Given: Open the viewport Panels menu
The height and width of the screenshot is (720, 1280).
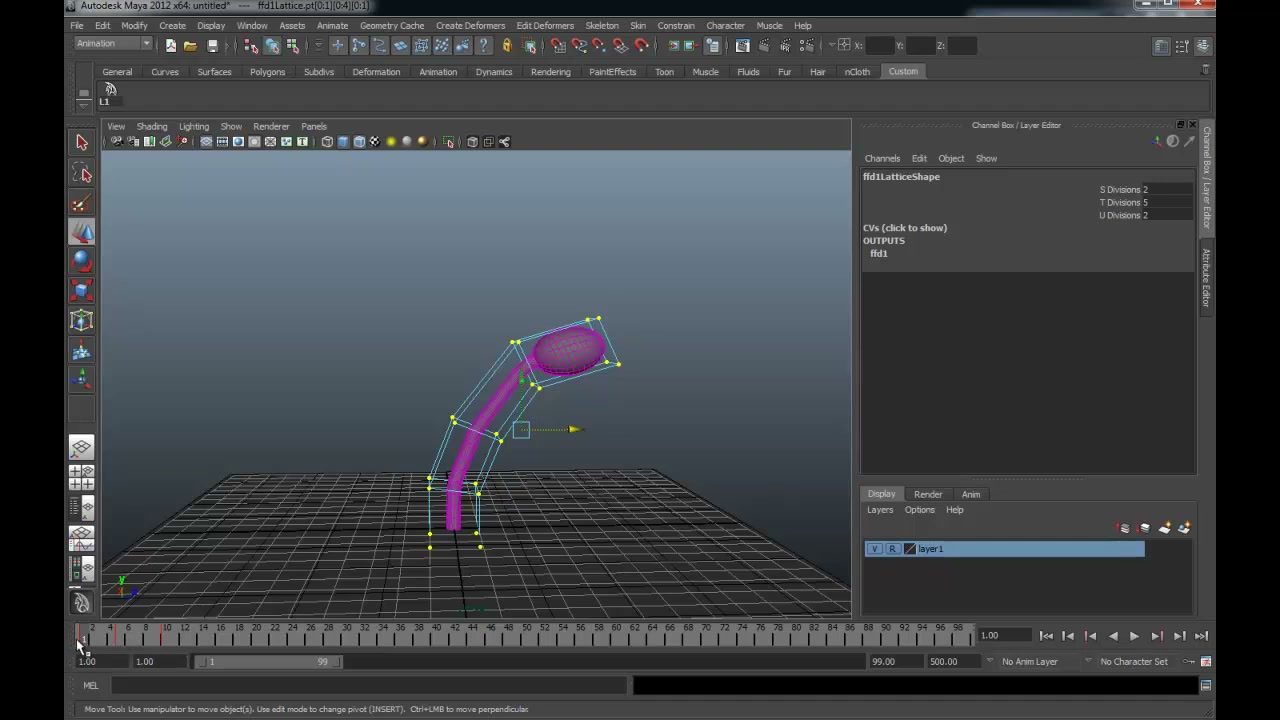Looking at the screenshot, I should pyautogui.click(x=314, y=127).
